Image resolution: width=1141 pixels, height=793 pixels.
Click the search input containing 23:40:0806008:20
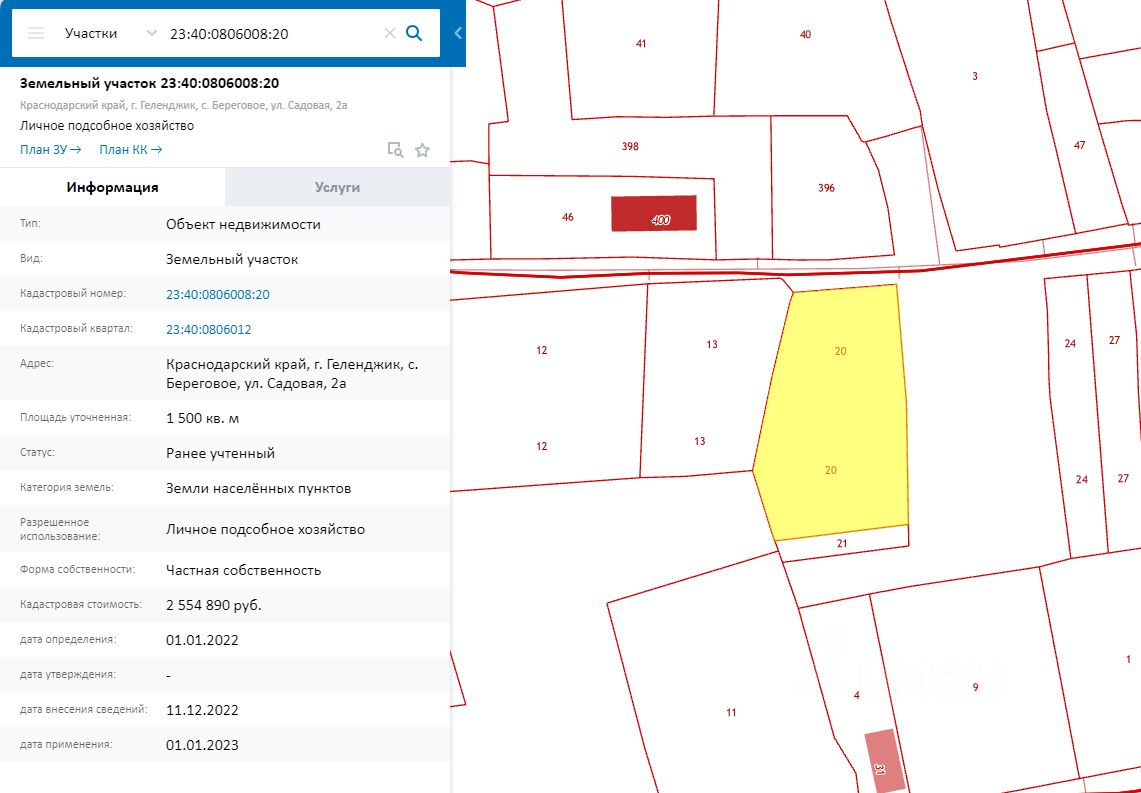pyautogui.click(x=273, y=33)
